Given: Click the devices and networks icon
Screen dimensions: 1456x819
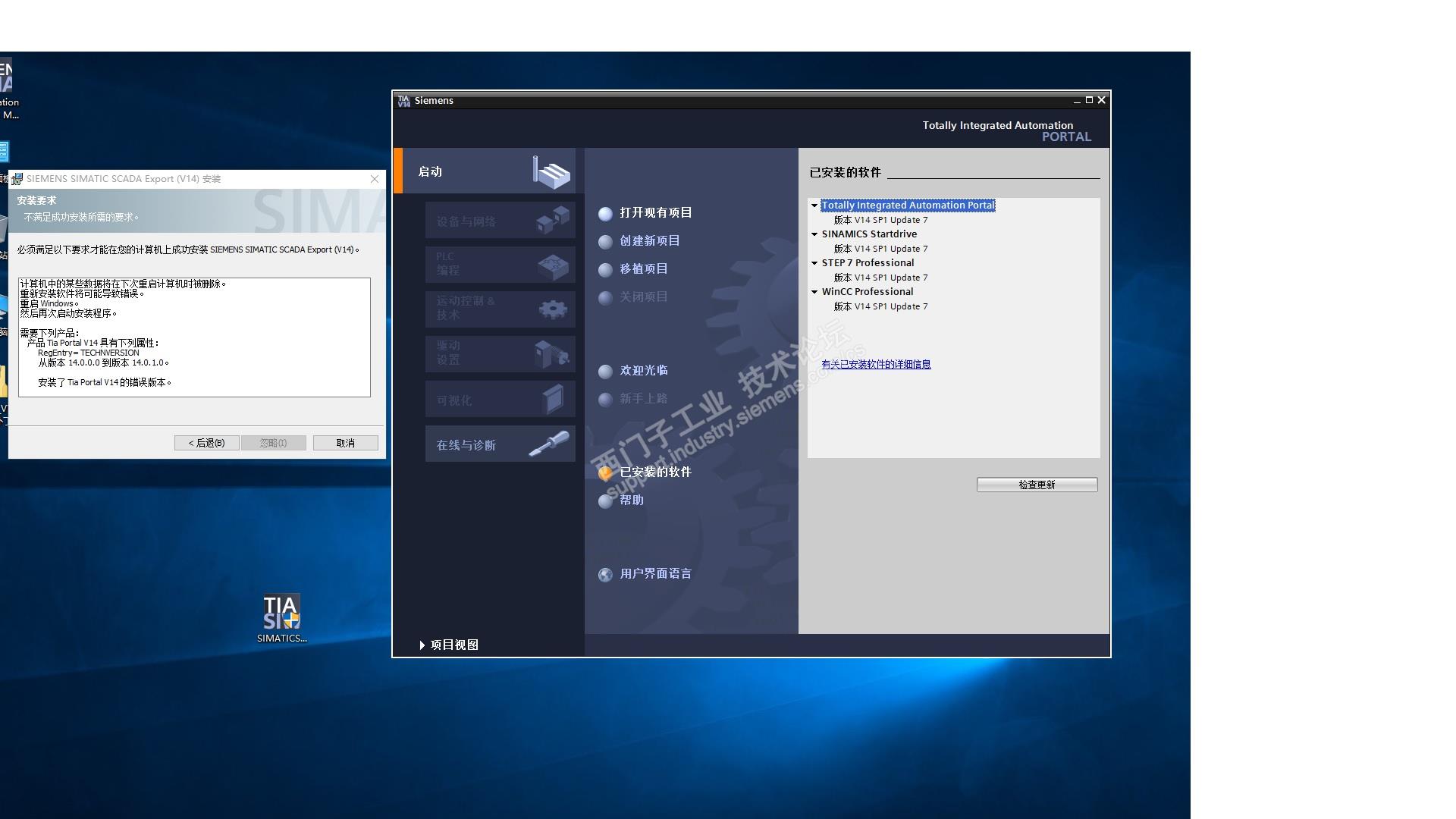Looking at the screenshot, I should pos(552,221).
